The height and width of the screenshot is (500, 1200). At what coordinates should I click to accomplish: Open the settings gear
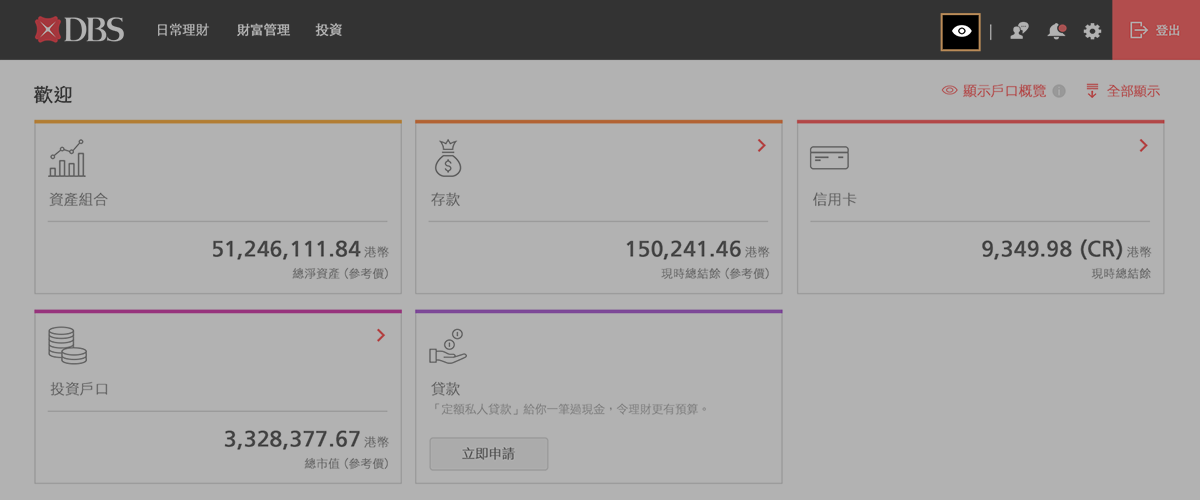click(1092, 31)
